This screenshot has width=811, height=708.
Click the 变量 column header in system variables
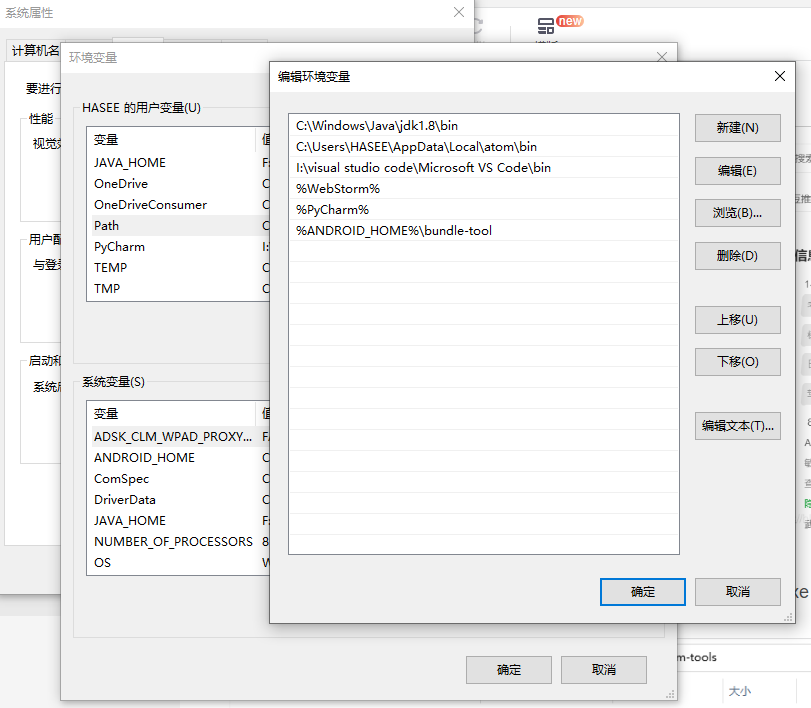pos(171,414)
